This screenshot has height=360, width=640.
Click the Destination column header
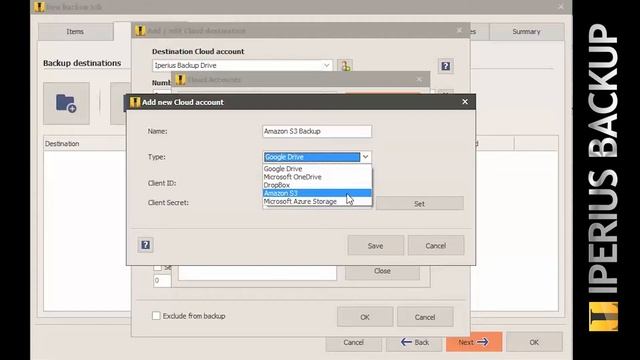[85, 144]
